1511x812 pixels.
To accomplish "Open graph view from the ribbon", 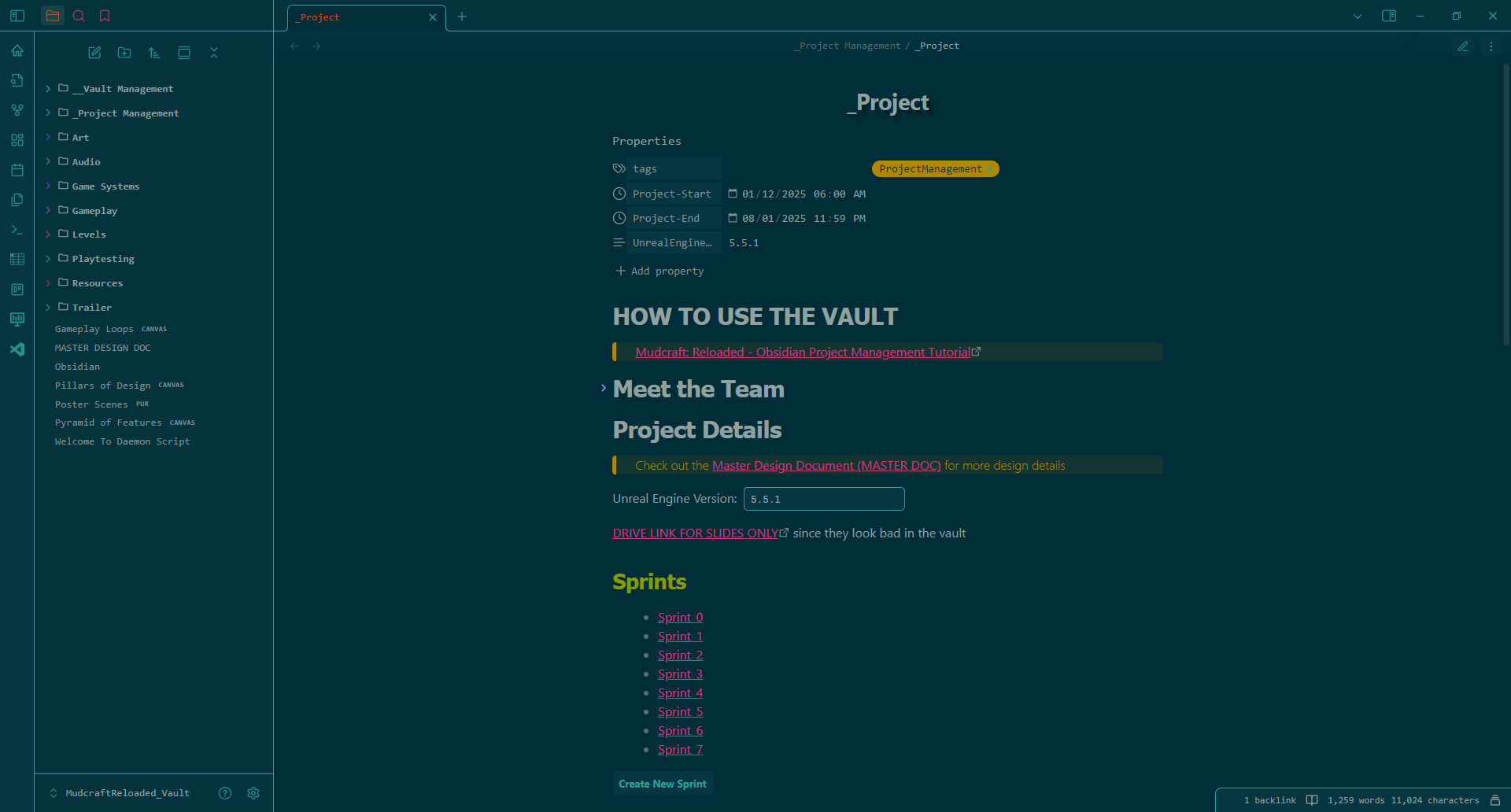I will 17,110.
